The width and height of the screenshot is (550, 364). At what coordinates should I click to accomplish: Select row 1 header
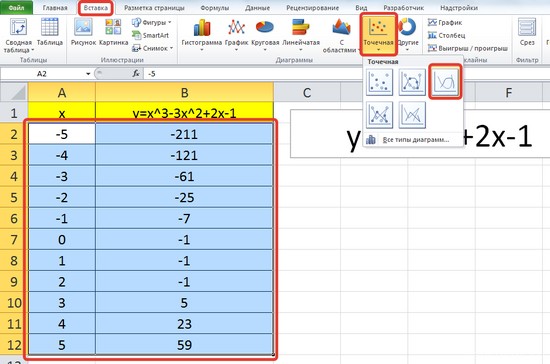tap(14, 113)
